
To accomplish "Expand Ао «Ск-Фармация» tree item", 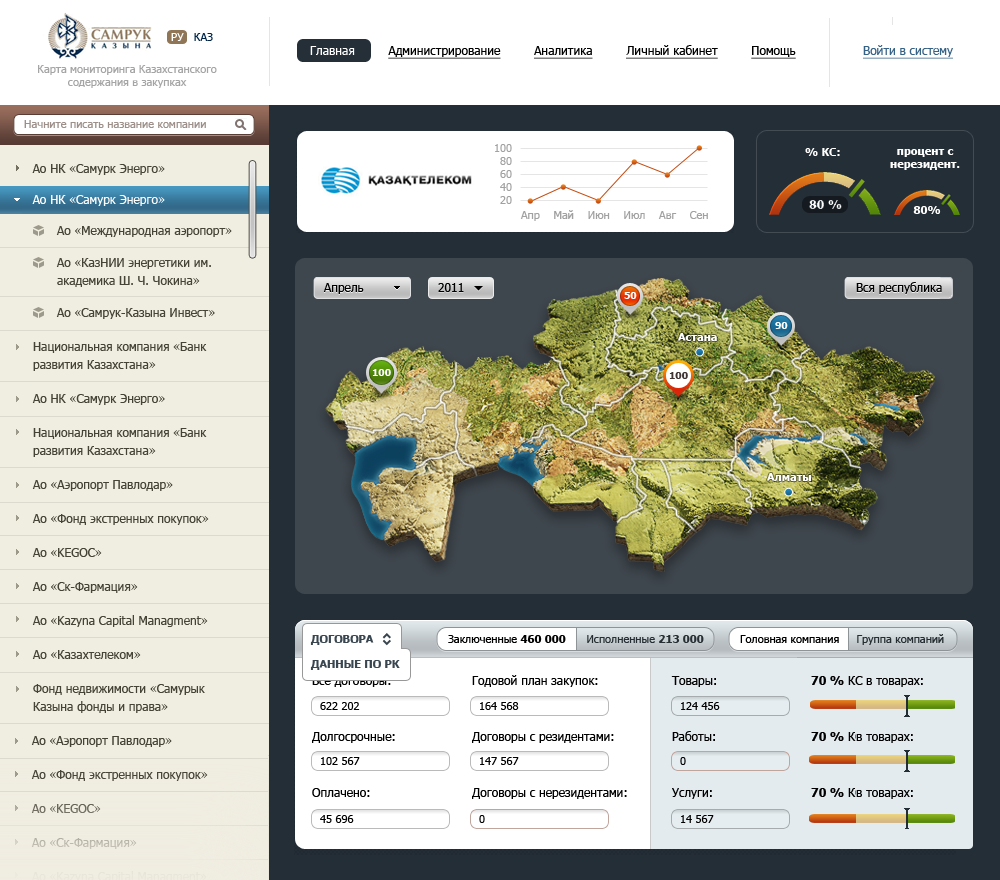I will coord(17,586).
